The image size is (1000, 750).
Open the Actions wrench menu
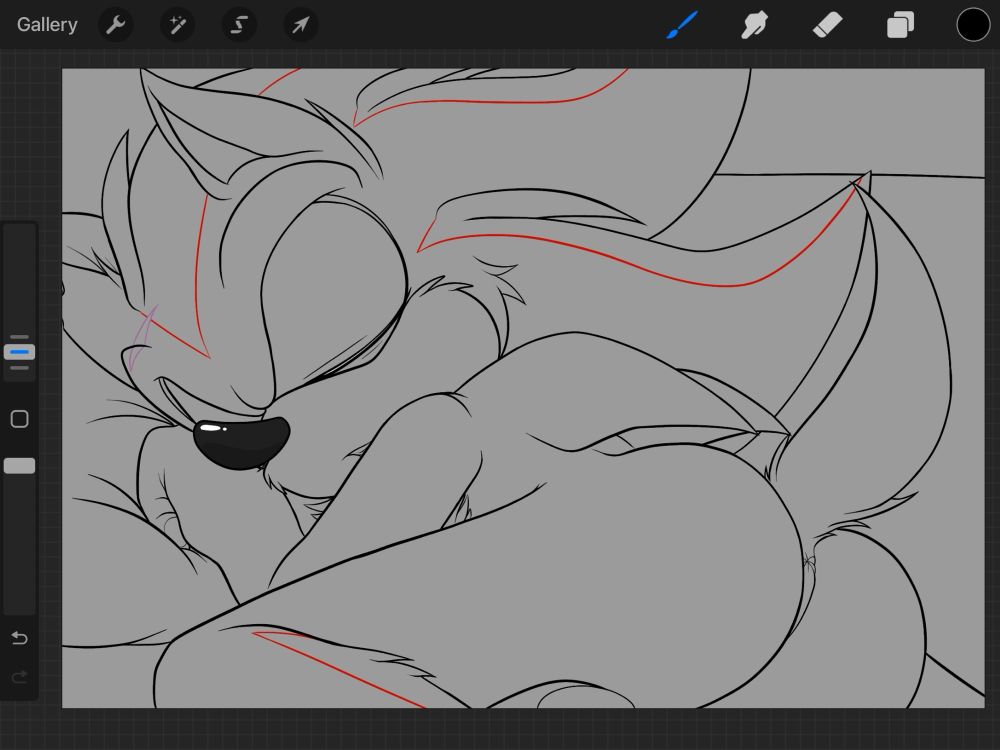click(116, 25)
